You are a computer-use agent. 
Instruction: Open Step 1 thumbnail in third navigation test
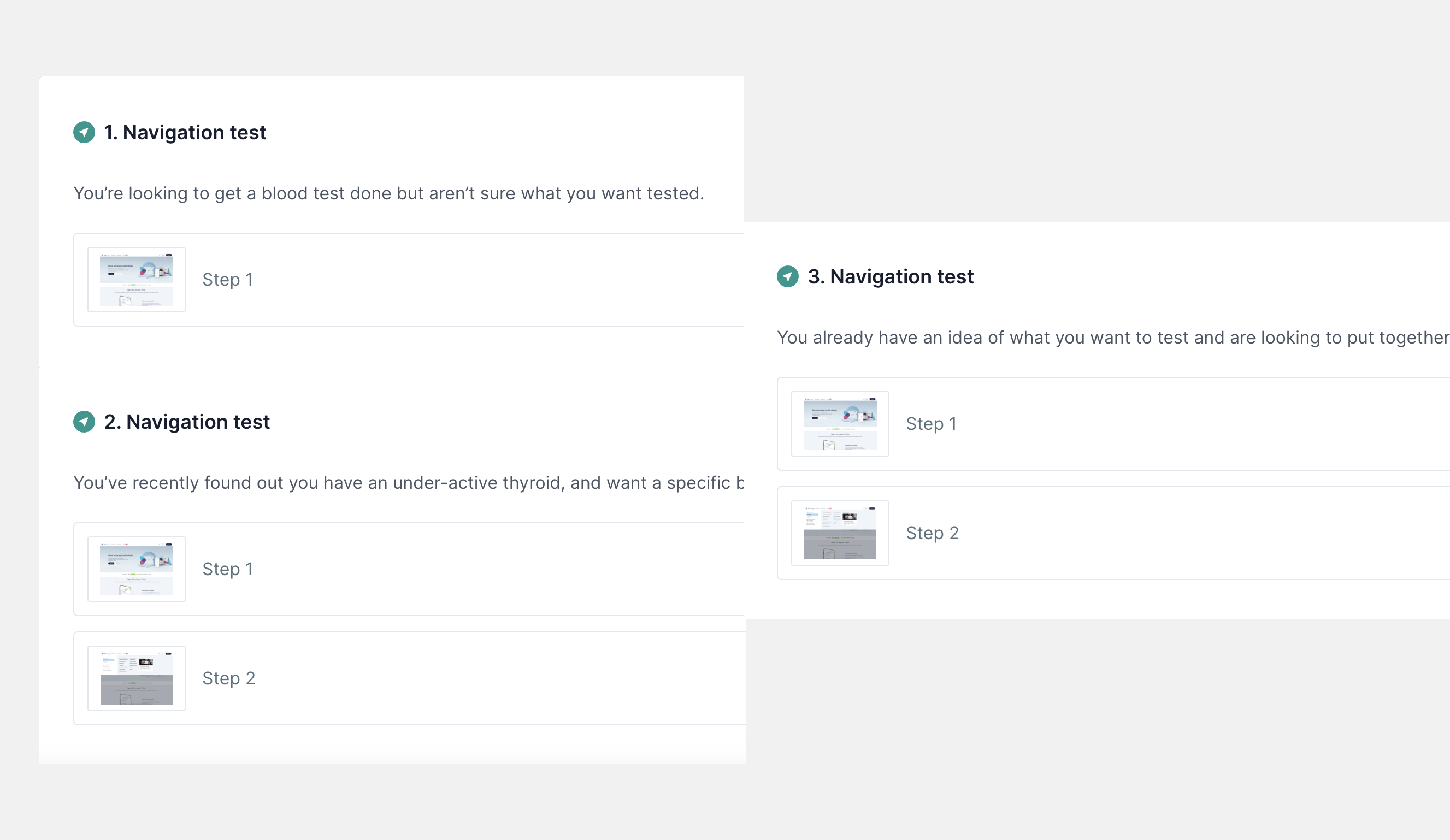point(840,424)
